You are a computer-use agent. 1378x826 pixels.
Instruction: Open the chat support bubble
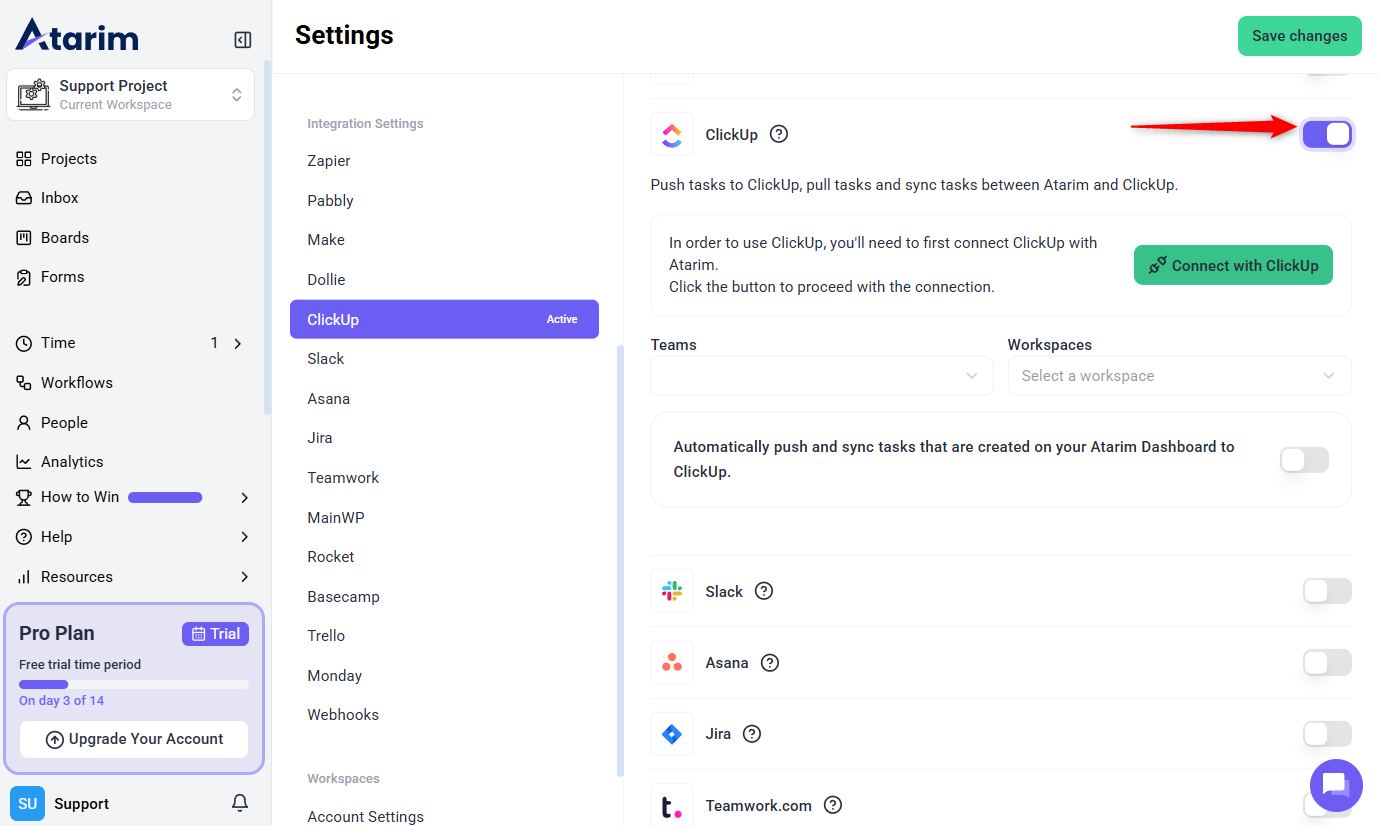(x=1335, y=784)
